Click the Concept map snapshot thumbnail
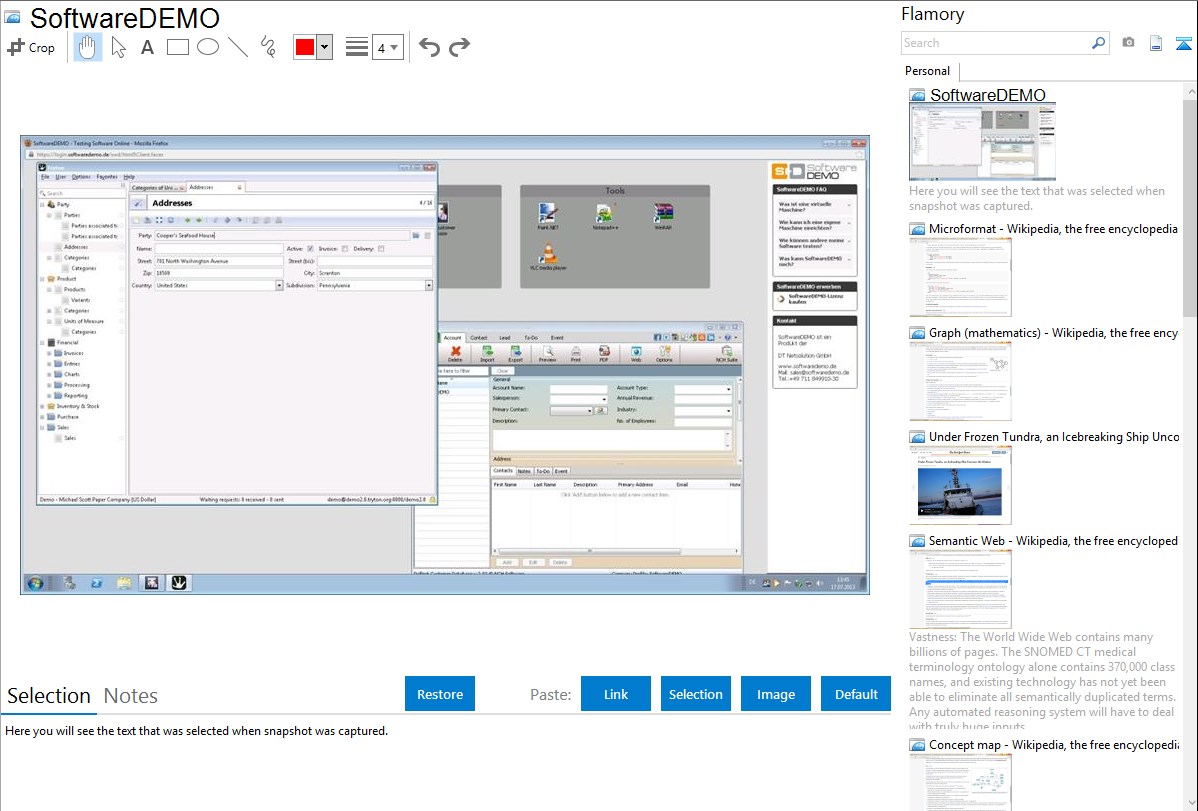This screenshot has height=811, width=1198. 960,782
